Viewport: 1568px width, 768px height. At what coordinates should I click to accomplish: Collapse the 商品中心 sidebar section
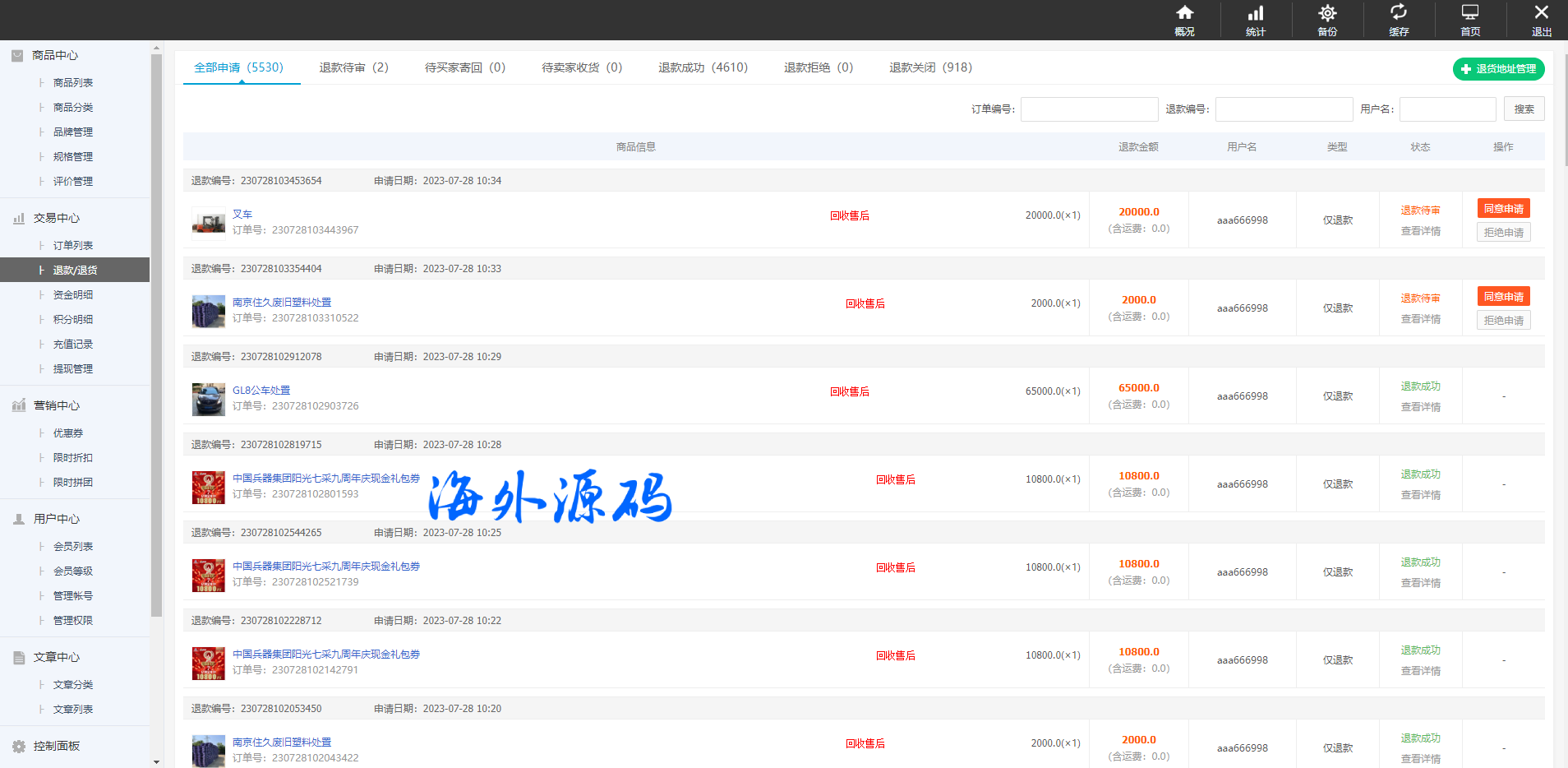(x=55, y=55)
